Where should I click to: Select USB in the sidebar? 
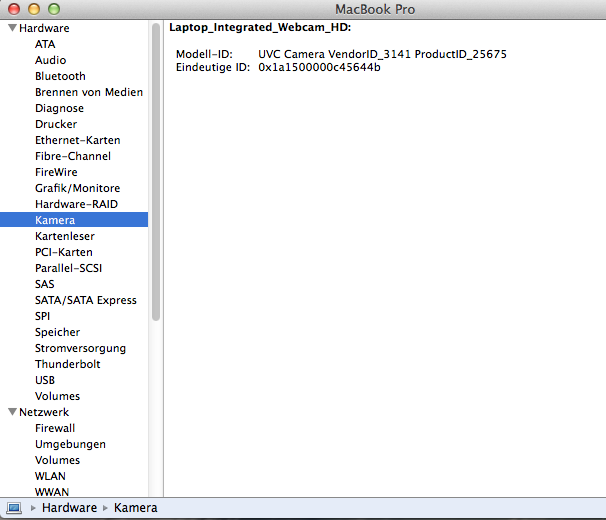click(x=45, y=380)
